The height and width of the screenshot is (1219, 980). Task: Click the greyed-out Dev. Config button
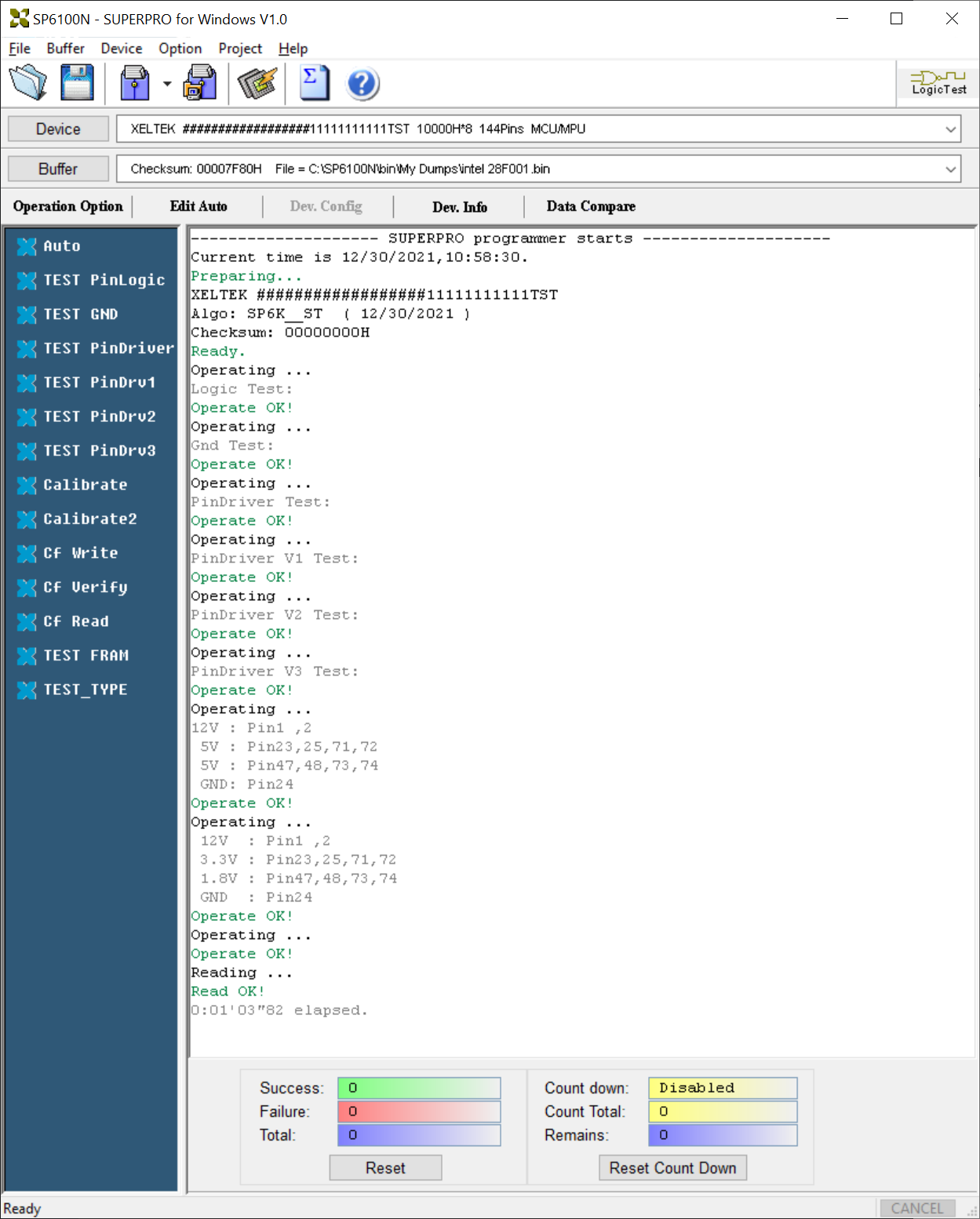(x=326, y=206)
